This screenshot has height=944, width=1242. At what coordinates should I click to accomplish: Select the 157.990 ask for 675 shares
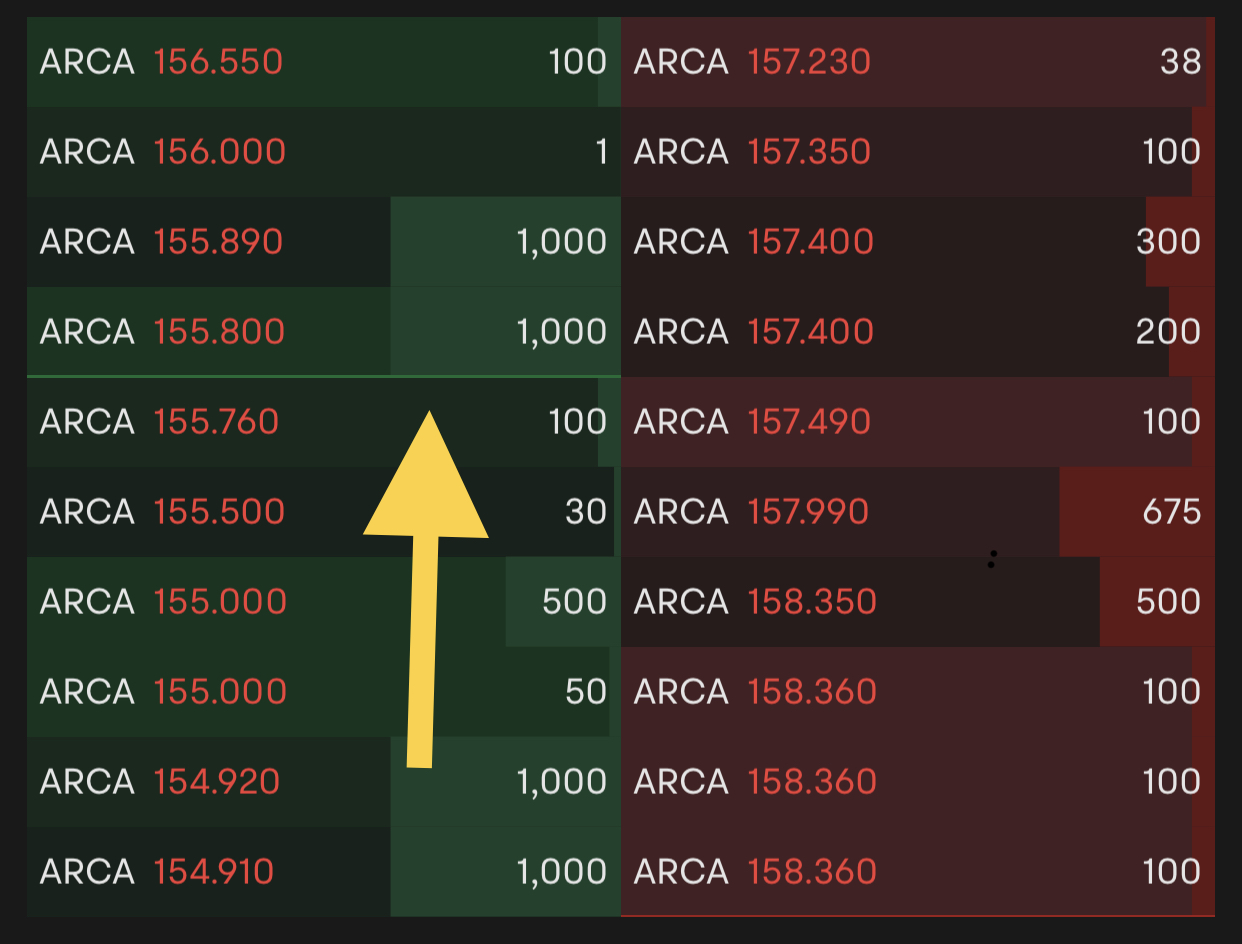(918, 512)
